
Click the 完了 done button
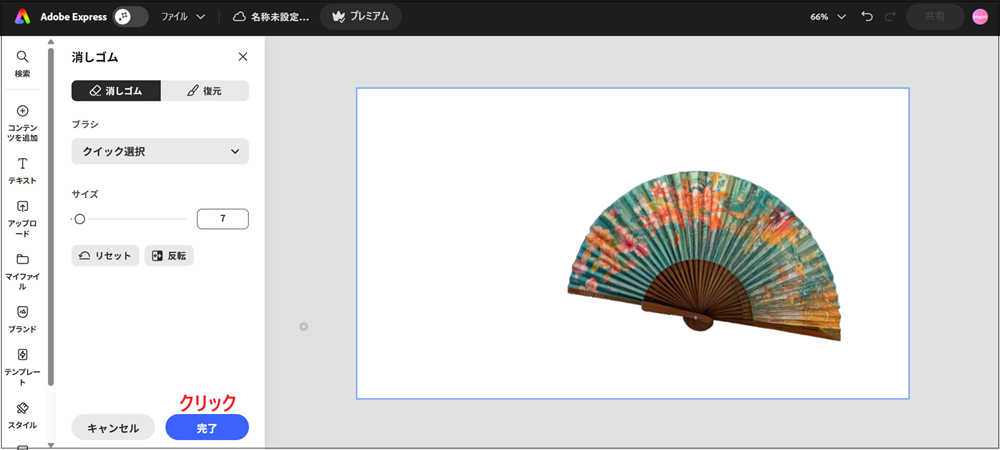pos(207,428)
